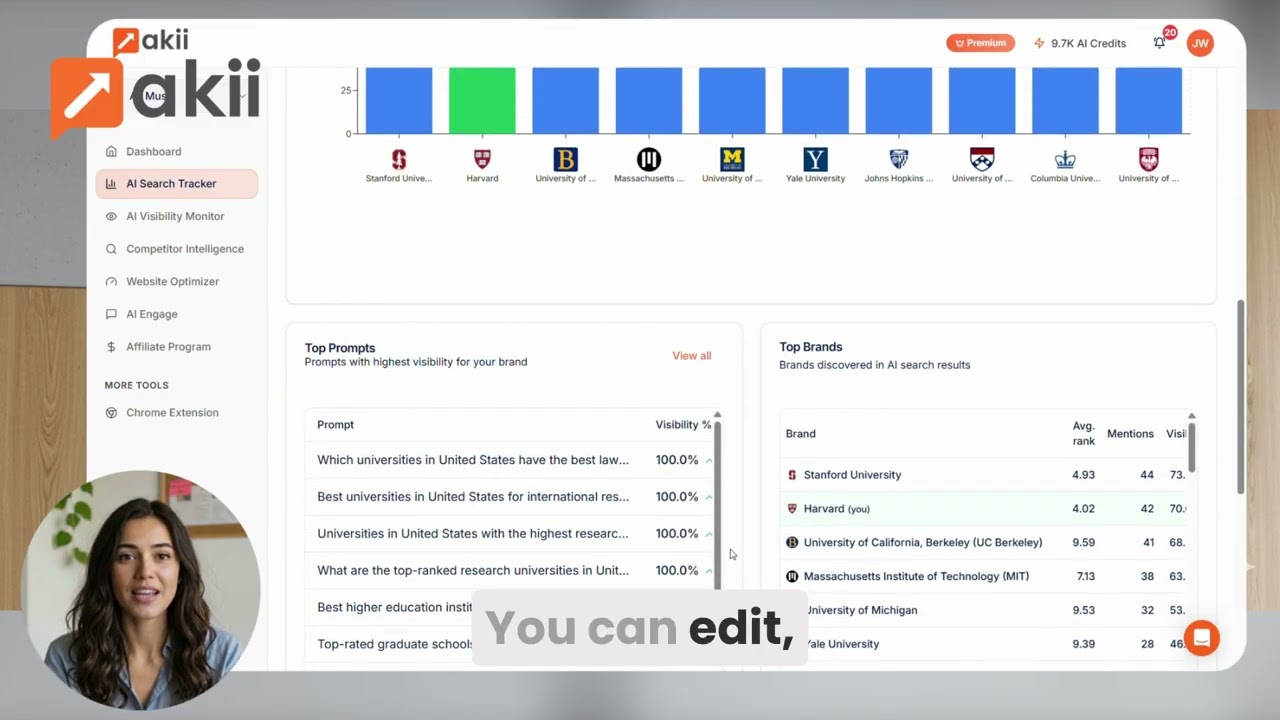The image size is (1280, 720).
Task: Open the orange chat support widget
Action: (1201, 638)
